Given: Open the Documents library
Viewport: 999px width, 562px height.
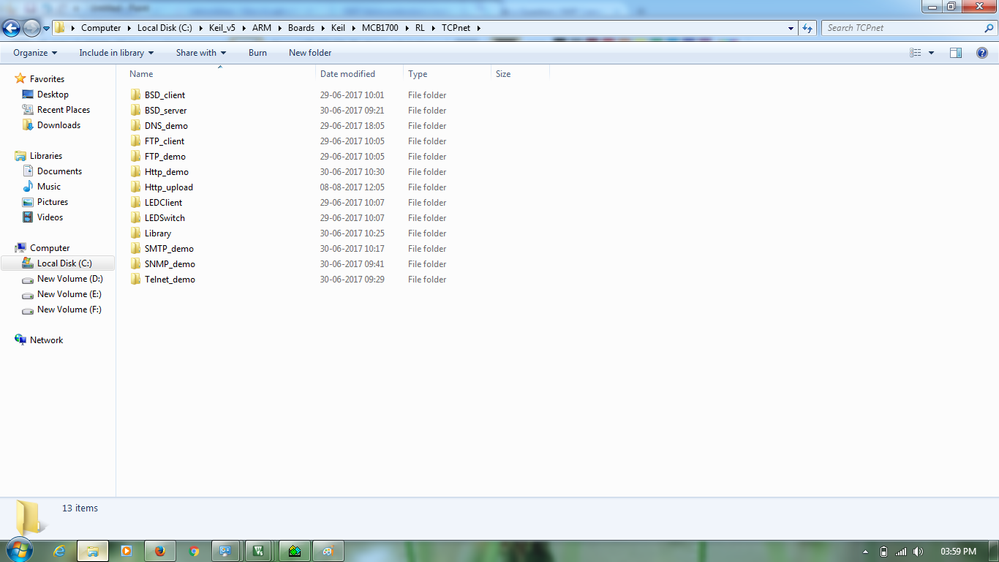Looking at the screenshot, I should click(x=59, y=171).
